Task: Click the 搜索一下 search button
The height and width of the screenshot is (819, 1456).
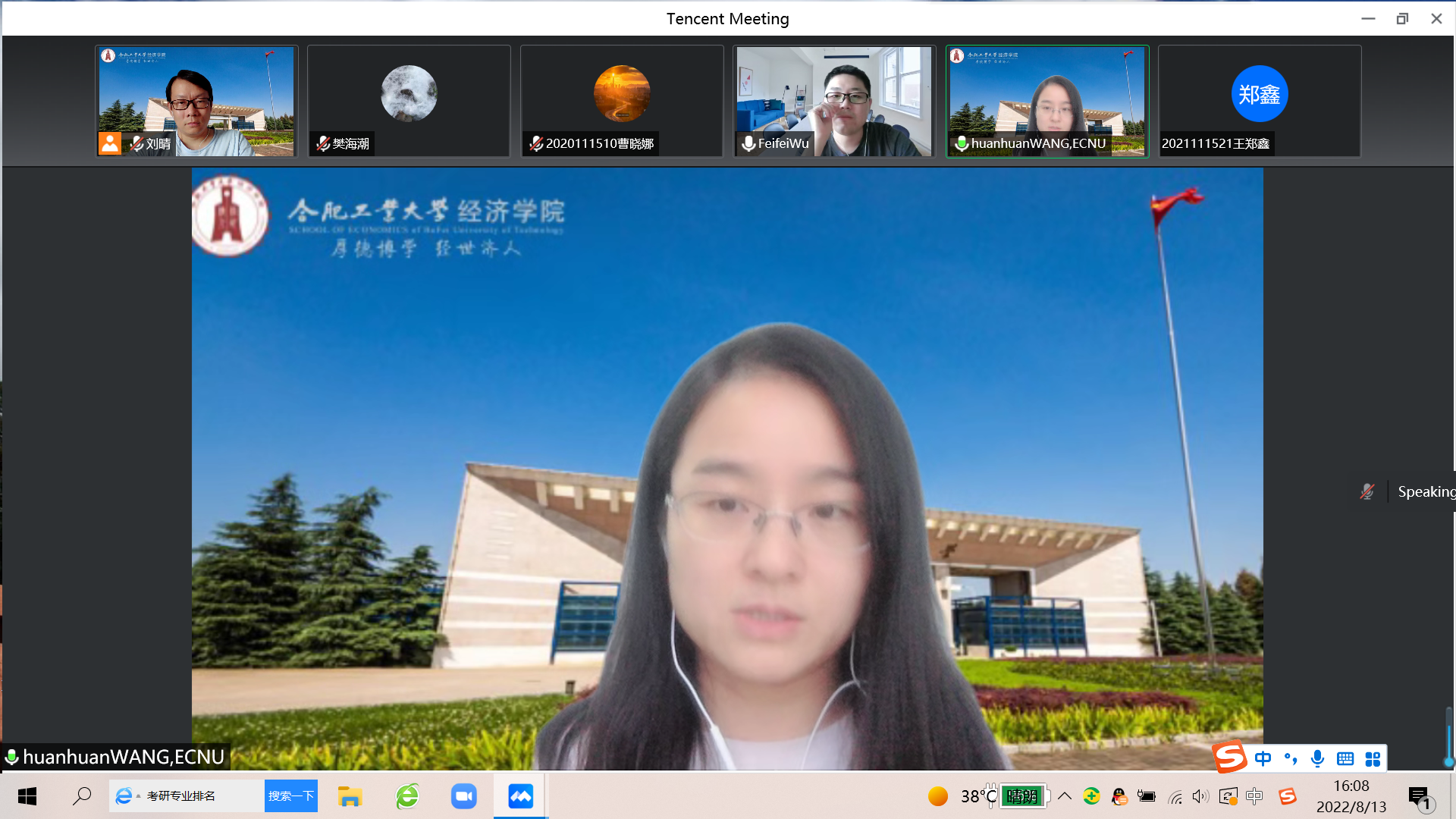Action: [x=290, y=796]
